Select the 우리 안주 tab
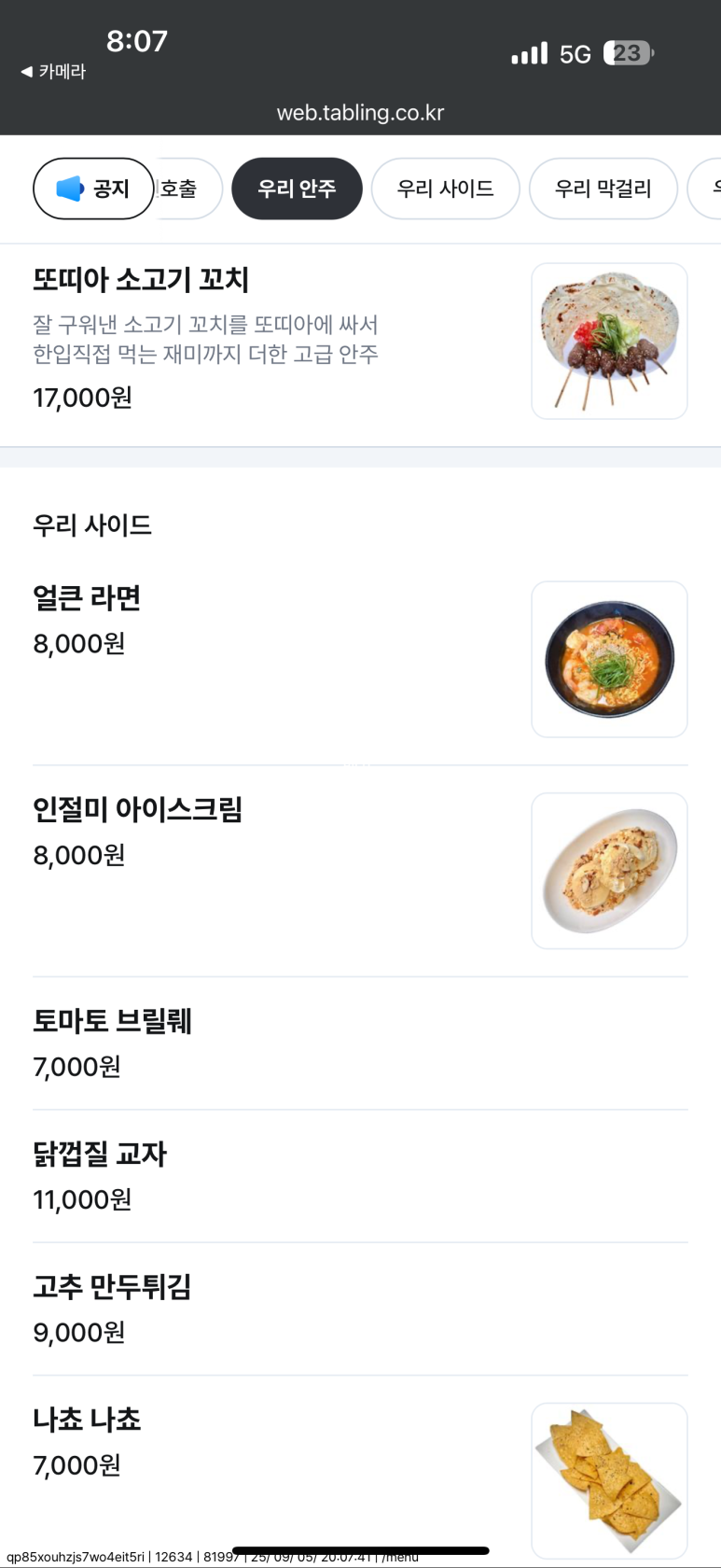 (297, 189)
